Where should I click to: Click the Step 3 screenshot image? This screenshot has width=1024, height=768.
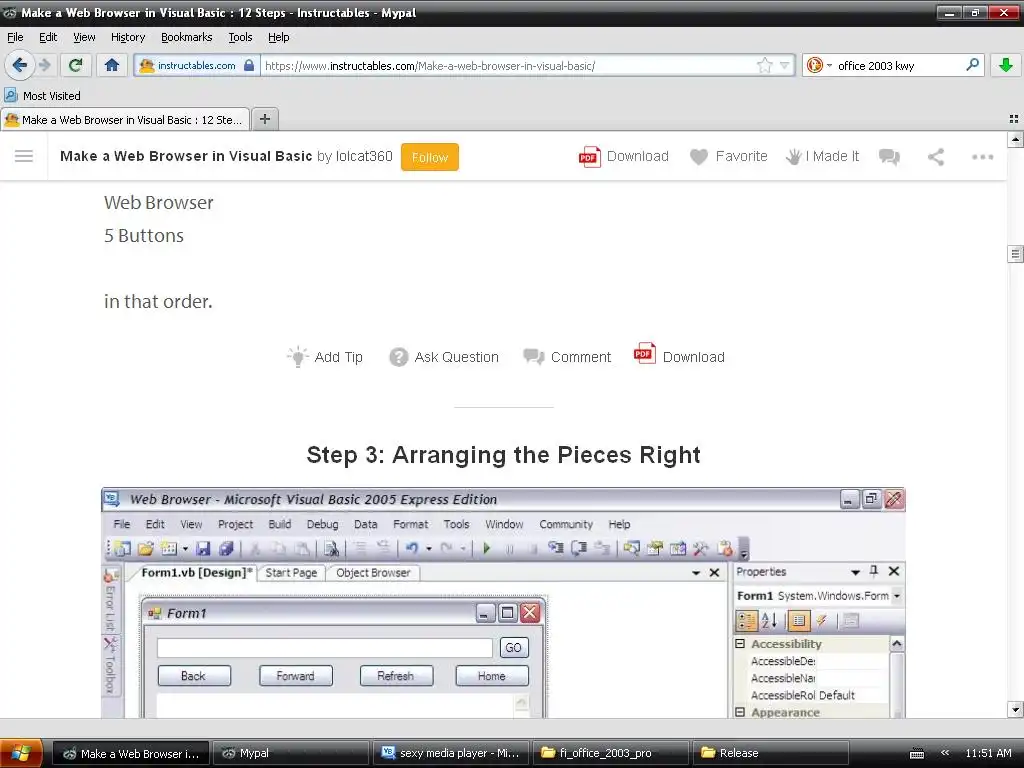click(x=504, y=602)
